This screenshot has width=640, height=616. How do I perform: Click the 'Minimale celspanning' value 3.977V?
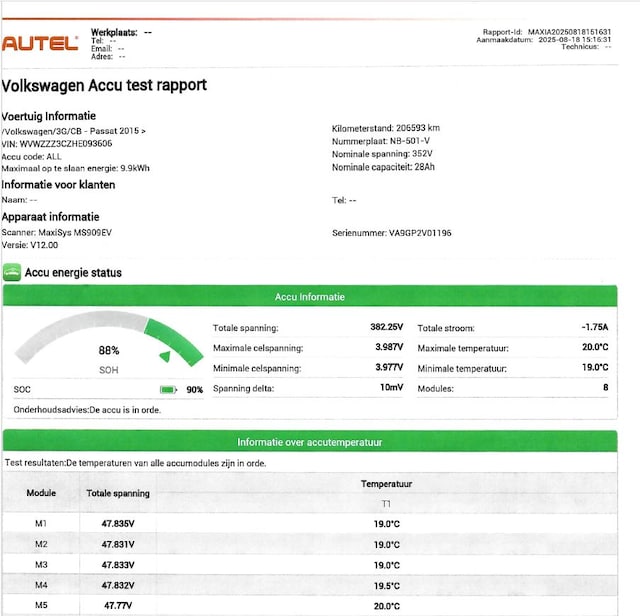389,367
